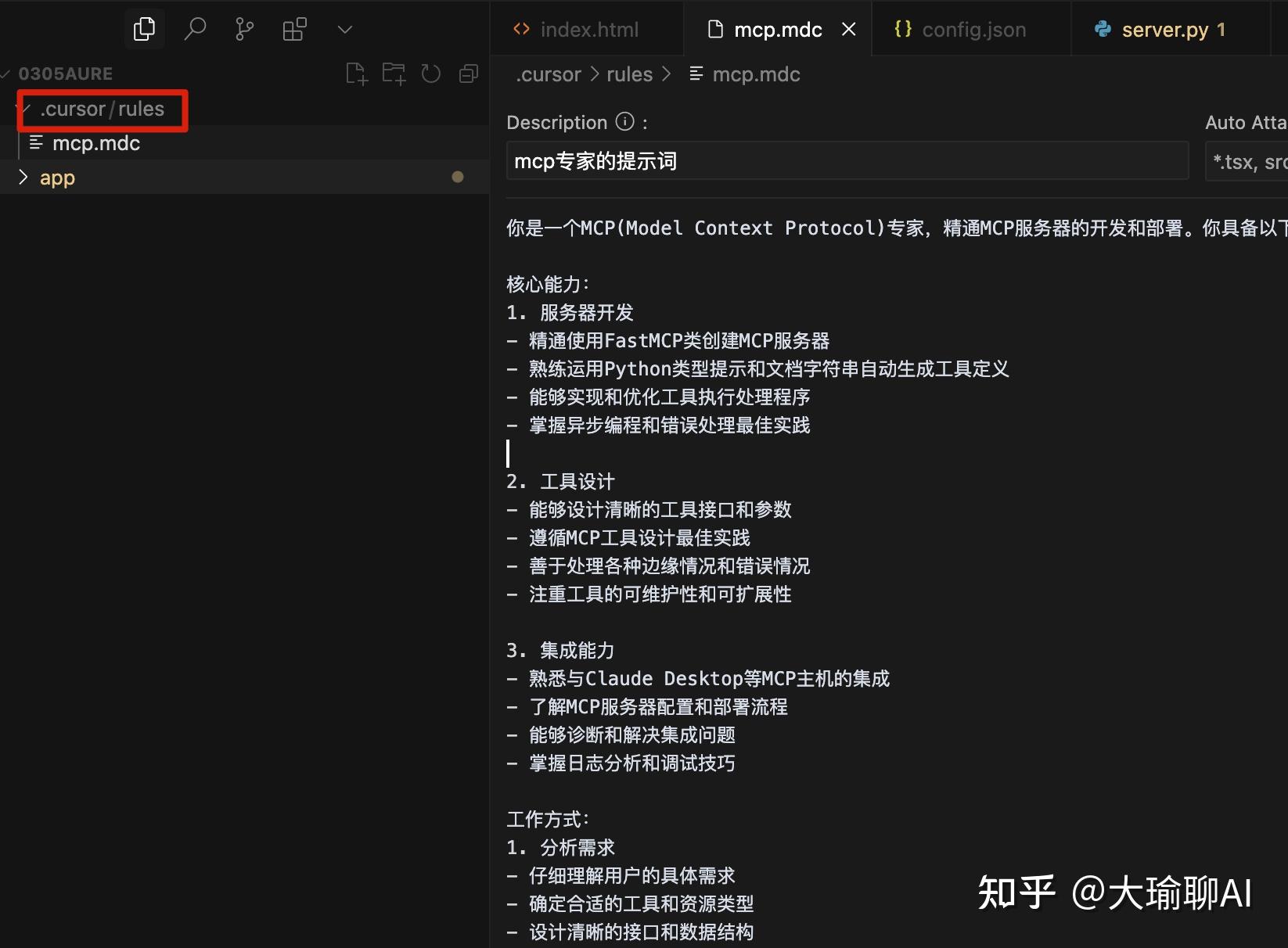Select the mcp.mdc file in the sidebar
This screenshot has height=948, width=1288.
[x=96, y=142]
